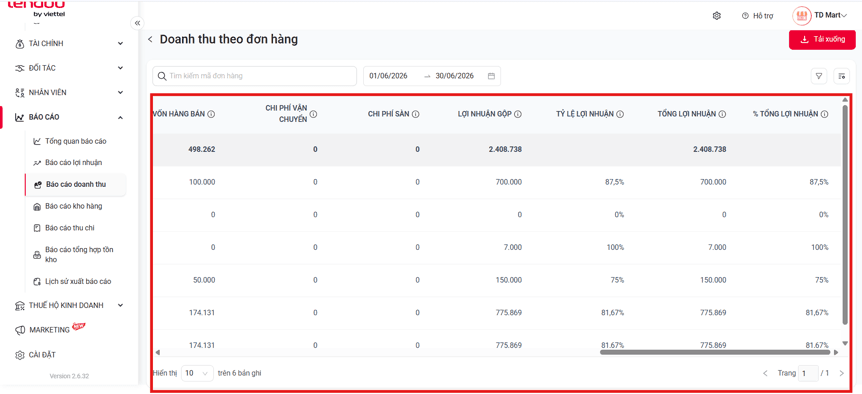Click info icon next to Lợi nhuận gộp
The image size is (862, 394).
tap(518, 114)
